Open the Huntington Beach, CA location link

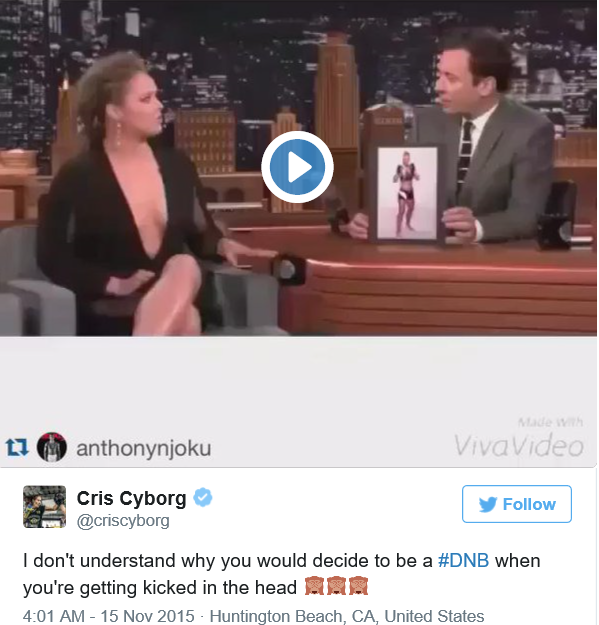pos(347,615)
